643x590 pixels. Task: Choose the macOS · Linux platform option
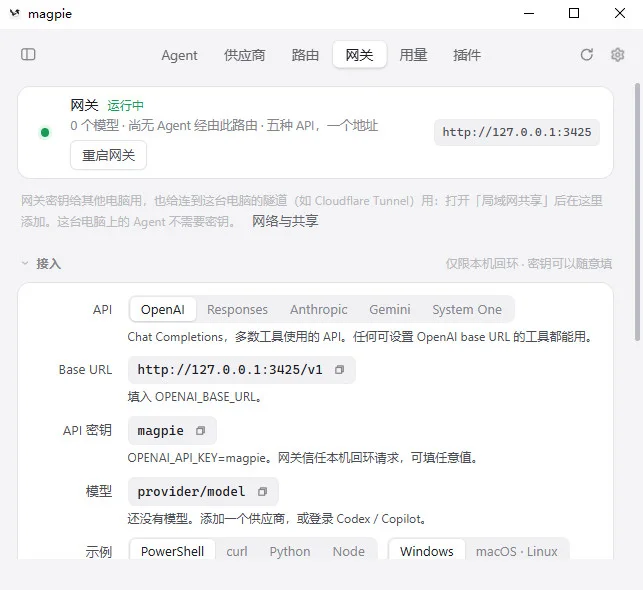(x=516, y=551)
